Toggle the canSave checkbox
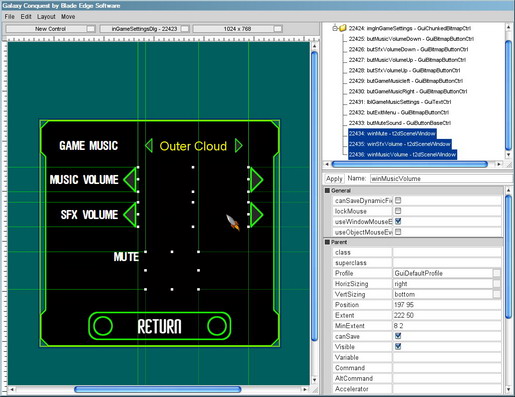Screen dimensions: 515x397 (x=398, y=336)
